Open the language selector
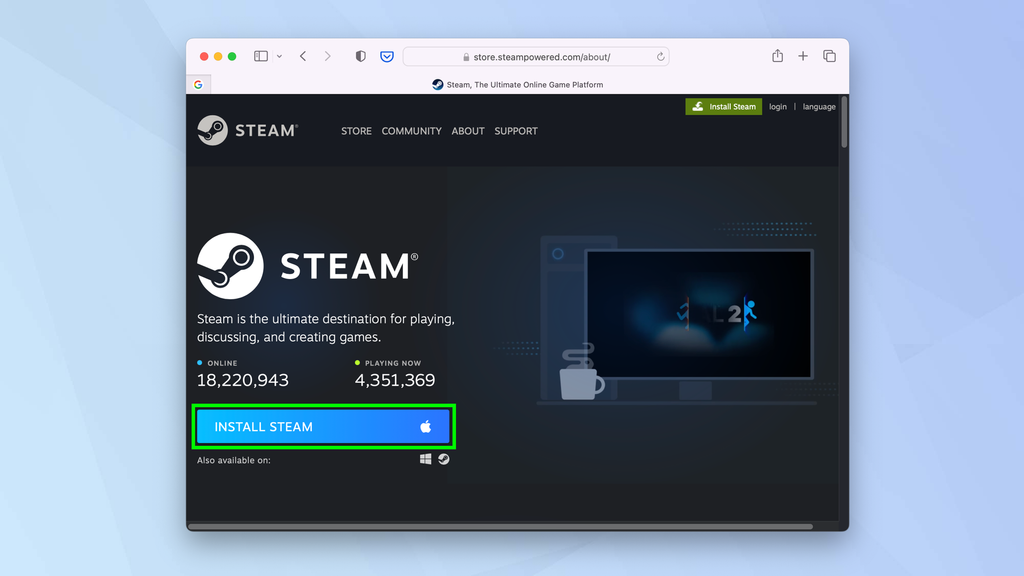Viewport: 1024px width, 576px height. tap(819, 106)
